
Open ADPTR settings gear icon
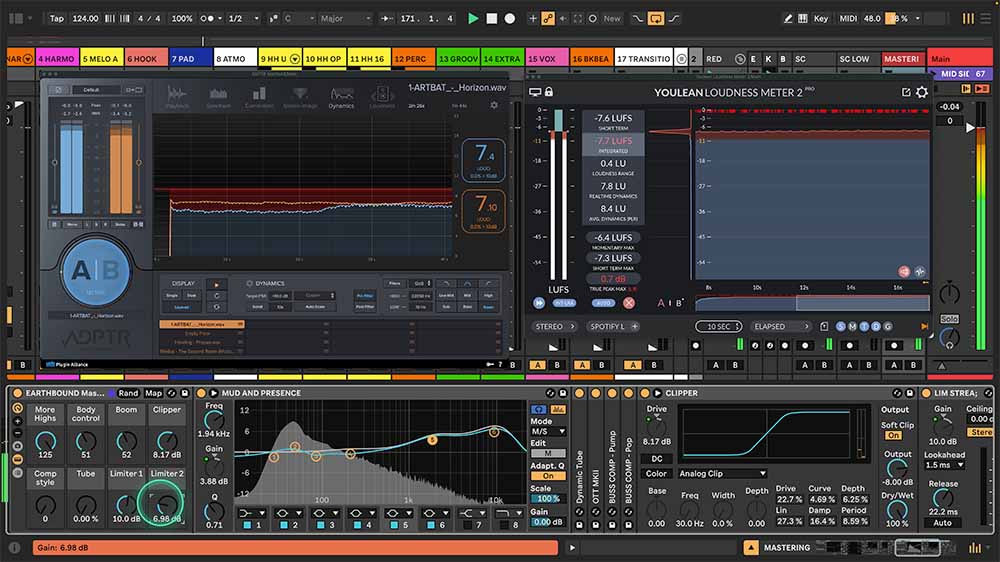point(494,105)
